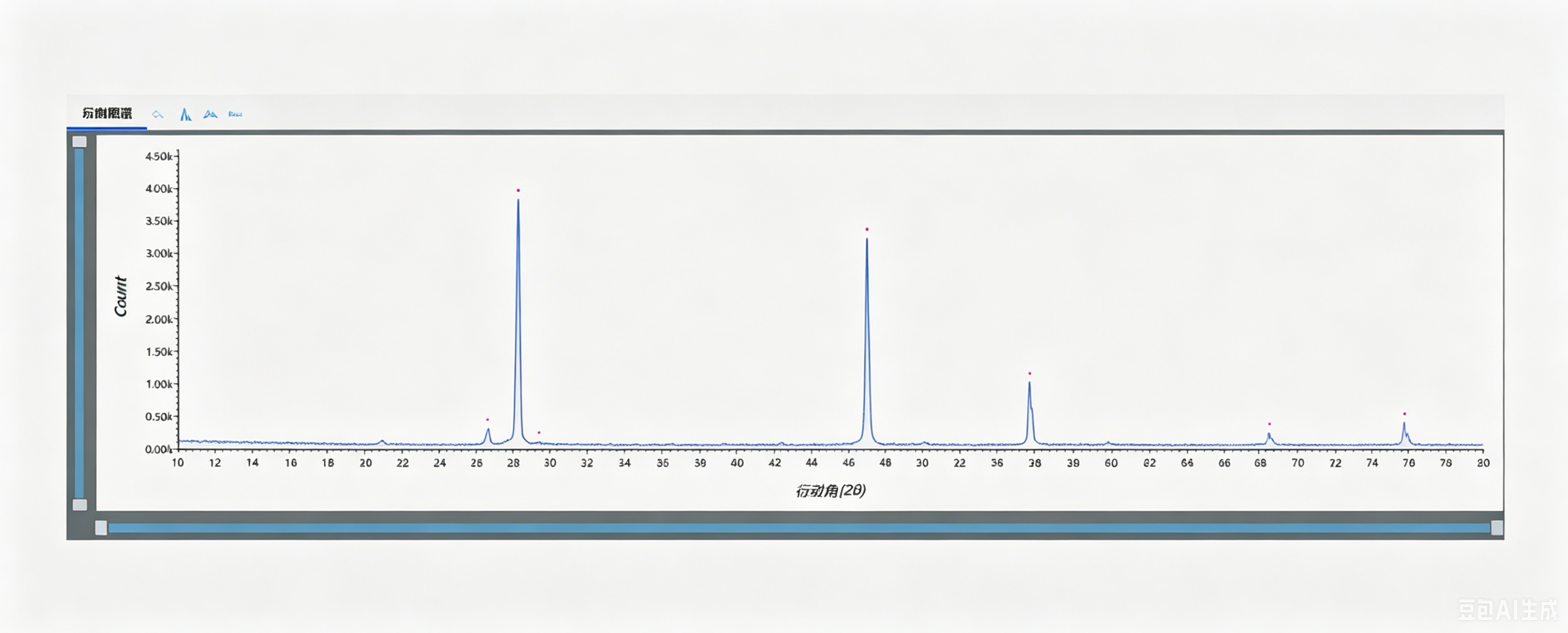Select the peak marker above the tallest peak near 28
Screen dimensions: 1568x633
point(518,191)
